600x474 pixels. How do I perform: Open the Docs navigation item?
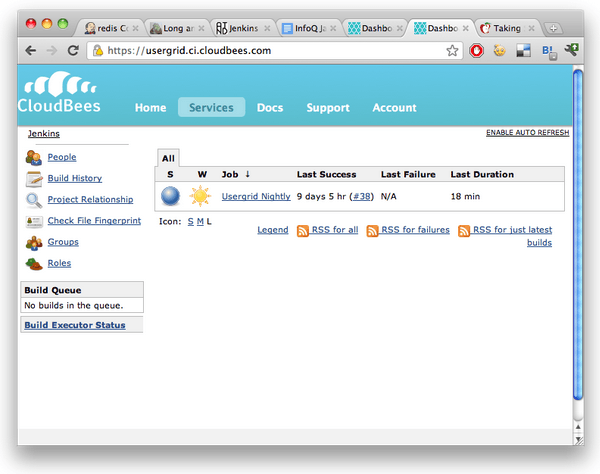tap(270, 108)
